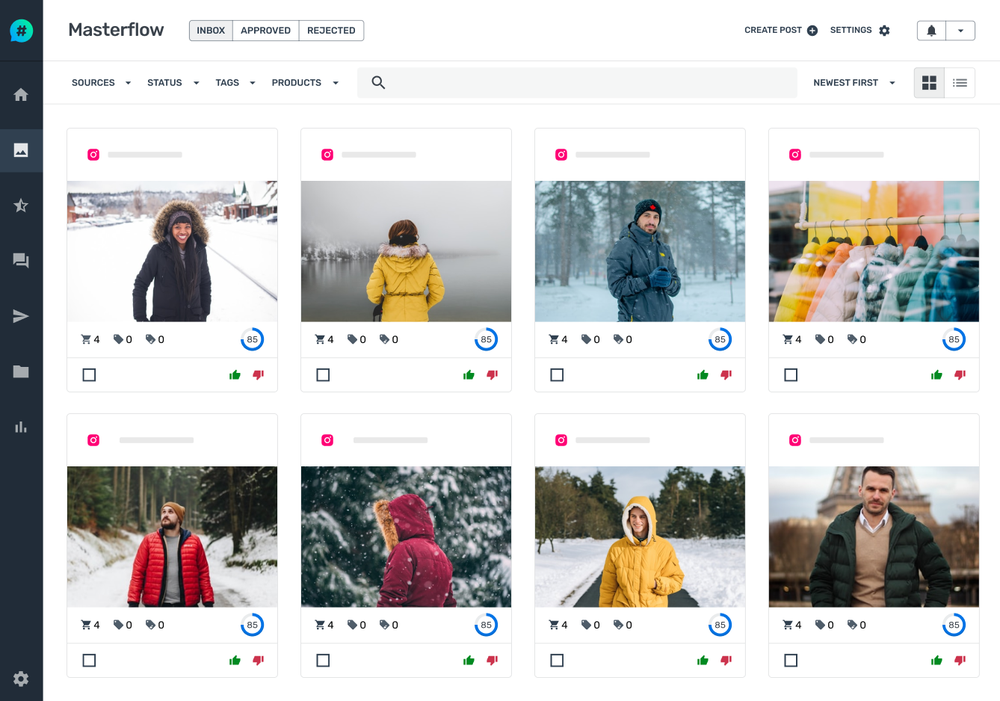The image size is (1000, 701).
Task: Click score 85 ring on maroon hooded coat card
Action: [486, 625]
